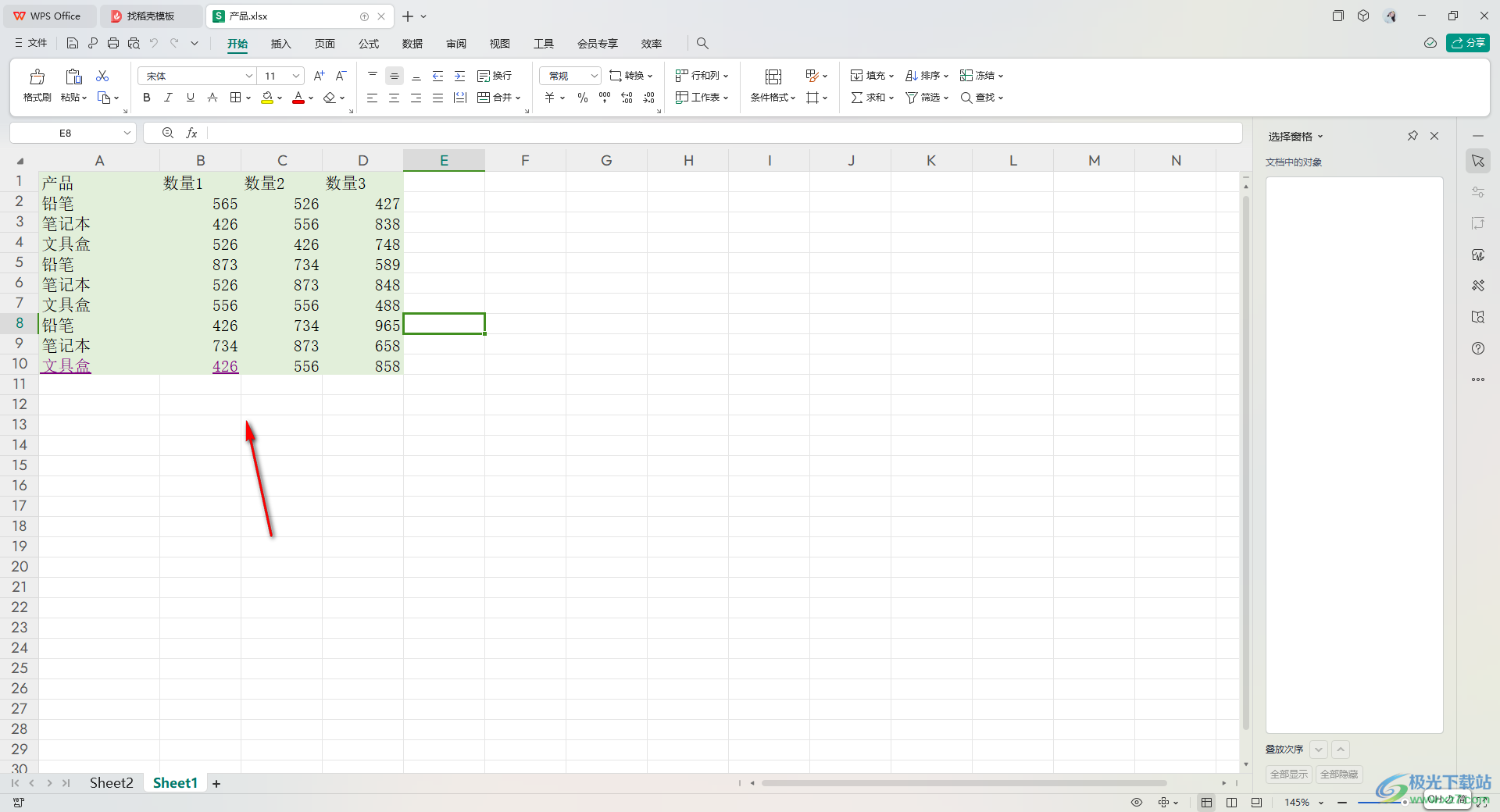The width and height of the screenshot is (1500, 812).
Task: Click the fx insert function icon
Action: coord(191,133)
